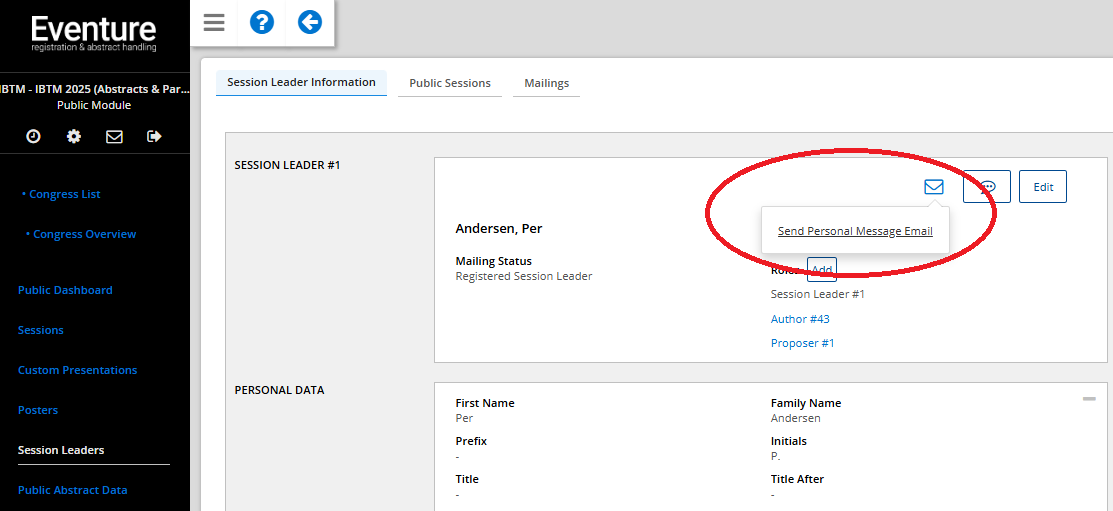Open the Mailings tab
The image size is (1113, 511).
546,83
